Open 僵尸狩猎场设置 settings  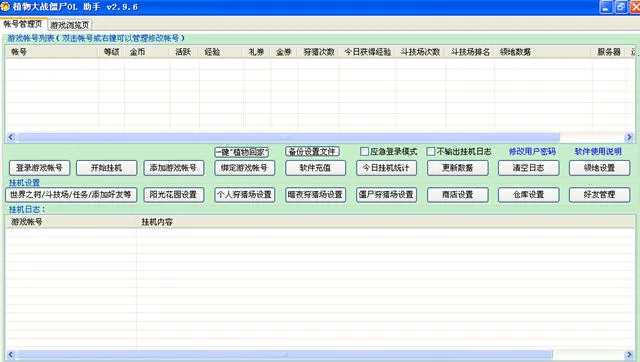(x=386, y=195)
